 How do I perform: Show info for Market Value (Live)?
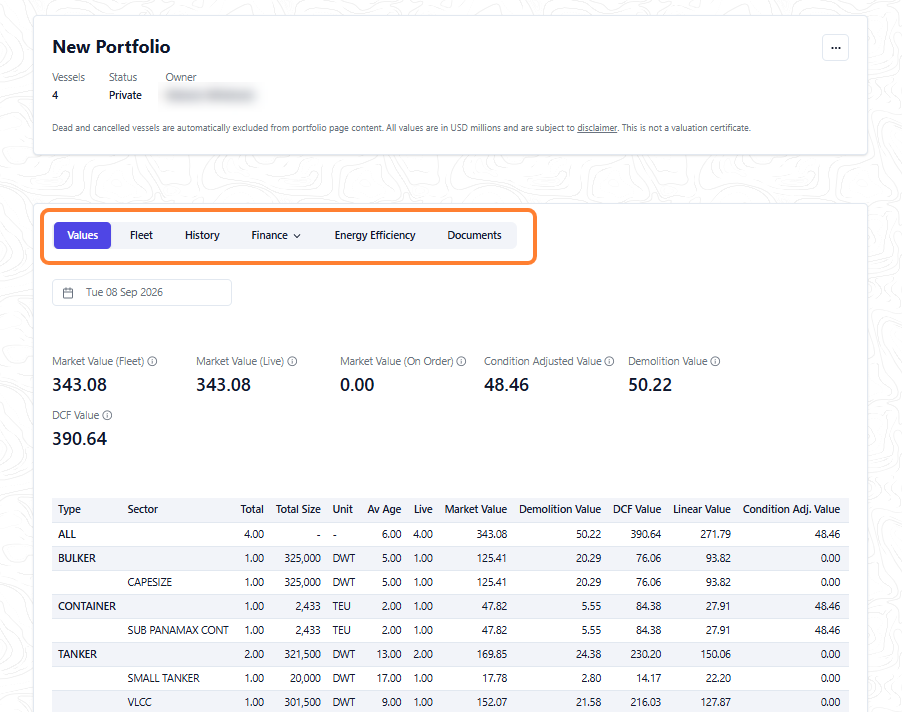point(292,361)
